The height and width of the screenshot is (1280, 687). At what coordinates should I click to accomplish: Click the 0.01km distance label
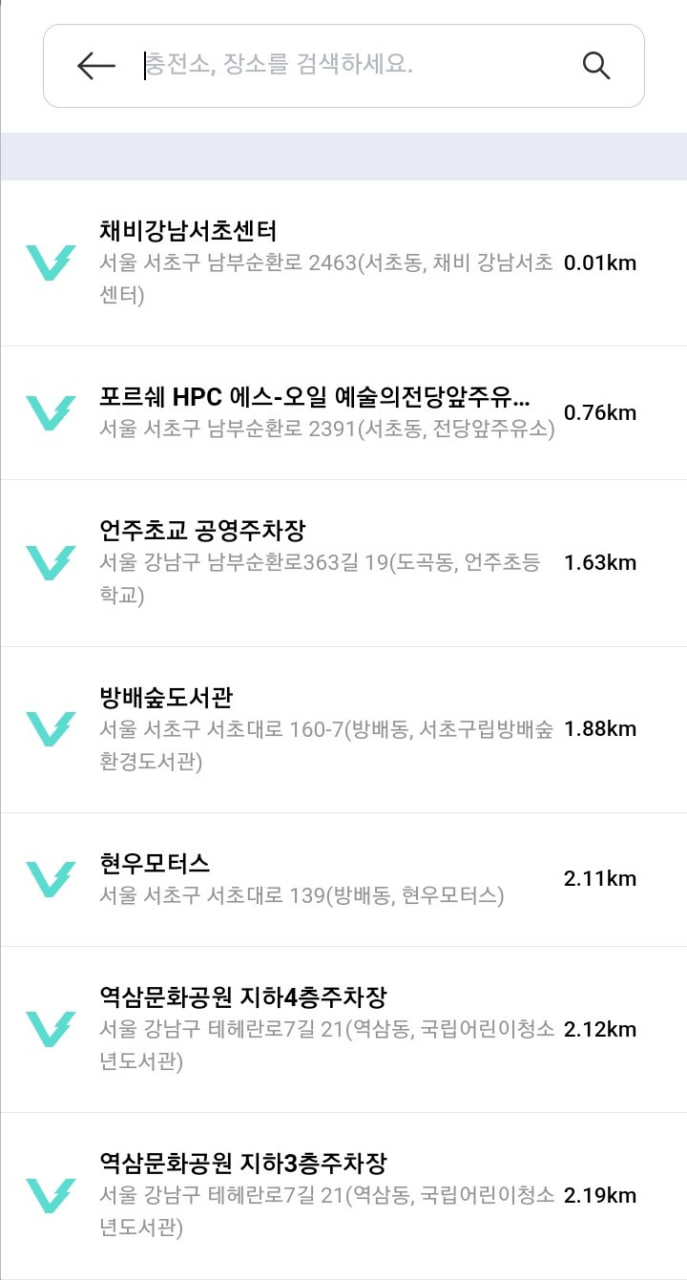(600, 263)
